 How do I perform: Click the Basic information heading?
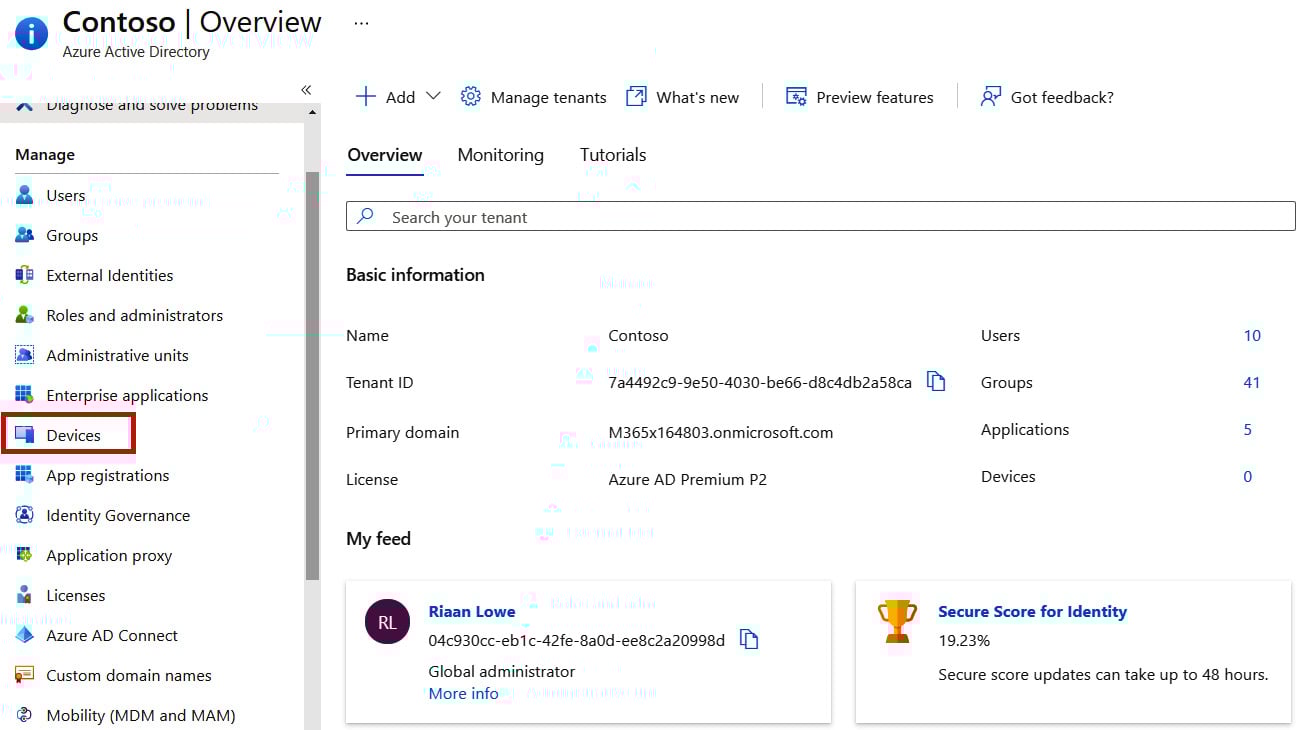(415, 274)
